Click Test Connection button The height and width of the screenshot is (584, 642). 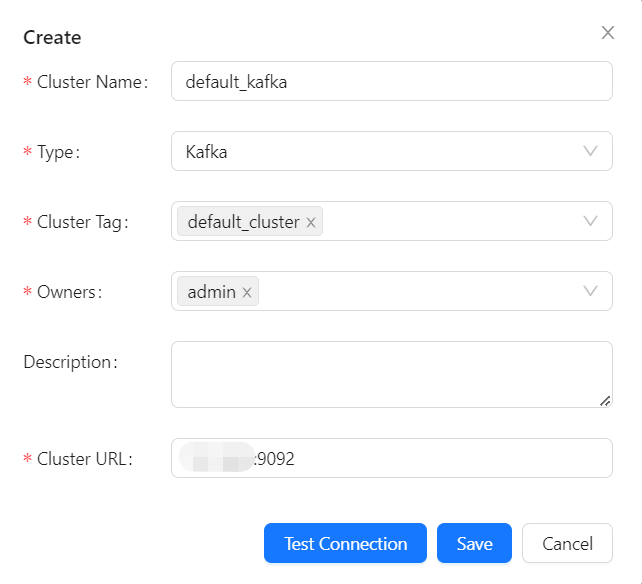tap(345, 544)
